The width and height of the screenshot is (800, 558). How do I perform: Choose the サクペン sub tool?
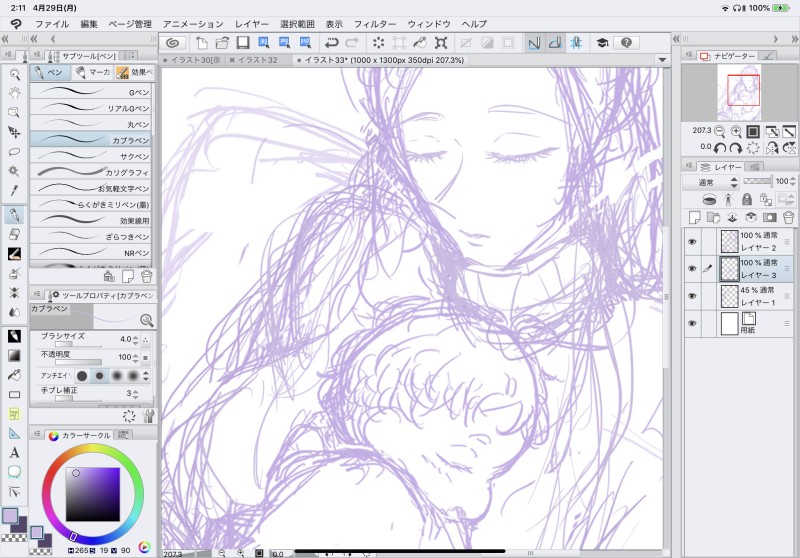91,156
